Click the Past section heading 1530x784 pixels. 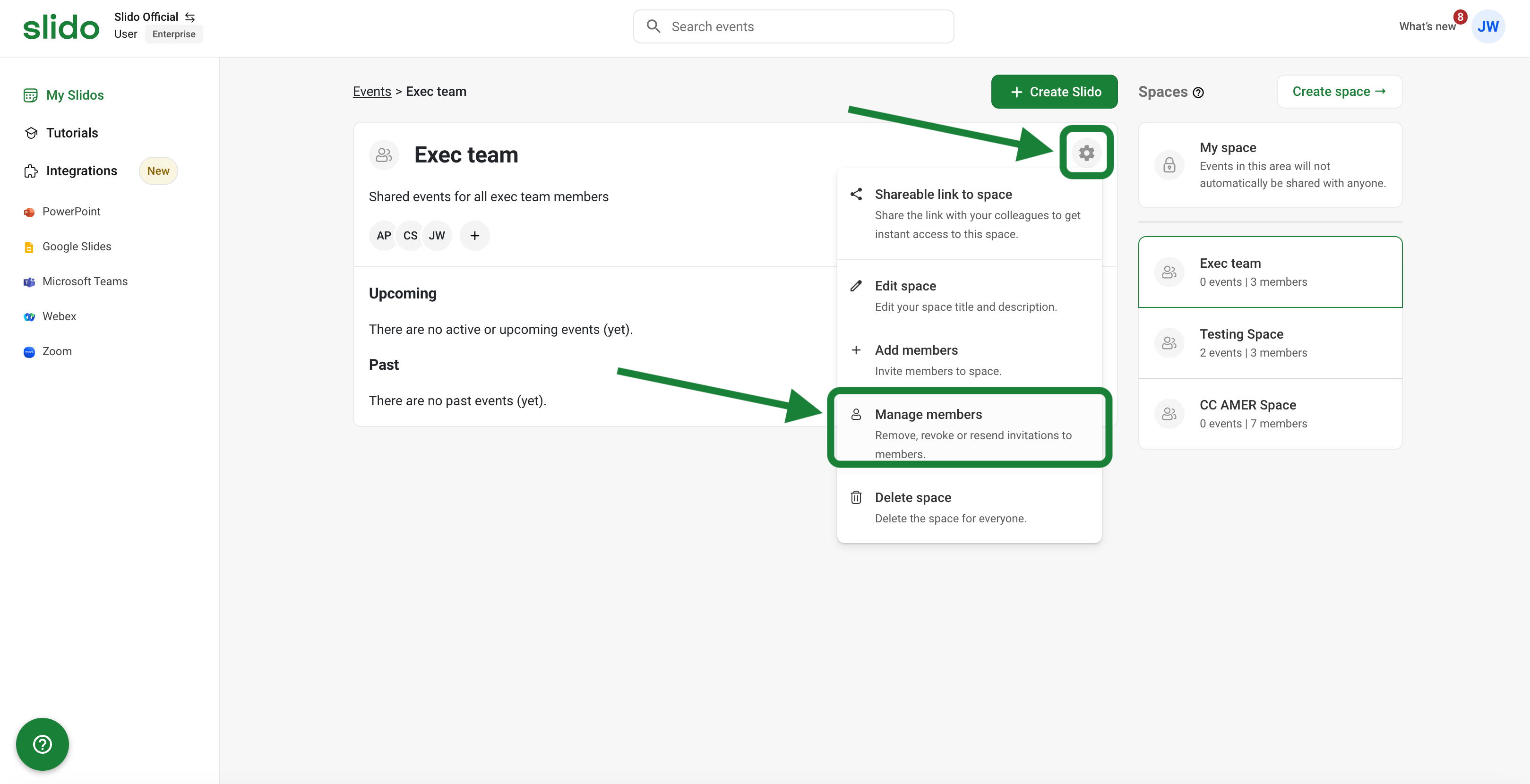tap(384, 365)
